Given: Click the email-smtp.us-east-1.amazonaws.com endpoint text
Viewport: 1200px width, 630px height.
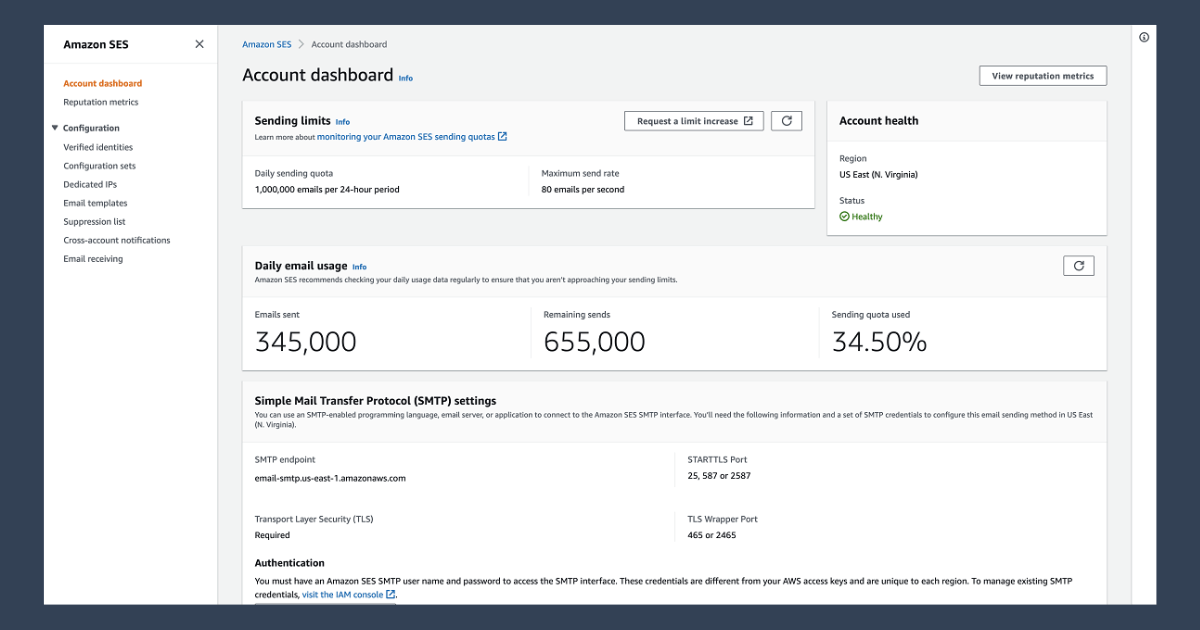Looking at the screenshot, I should [330, 478].
